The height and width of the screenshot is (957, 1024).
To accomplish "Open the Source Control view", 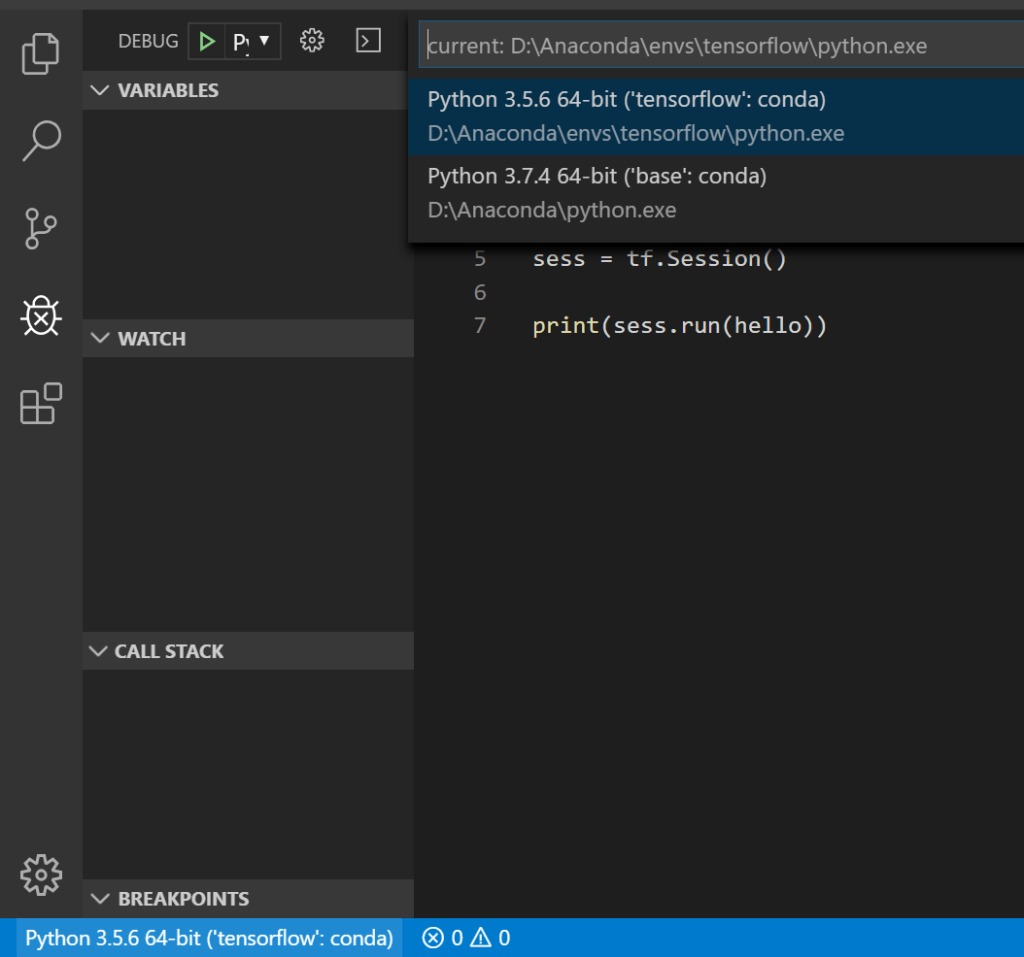I will tap(41, 228).
